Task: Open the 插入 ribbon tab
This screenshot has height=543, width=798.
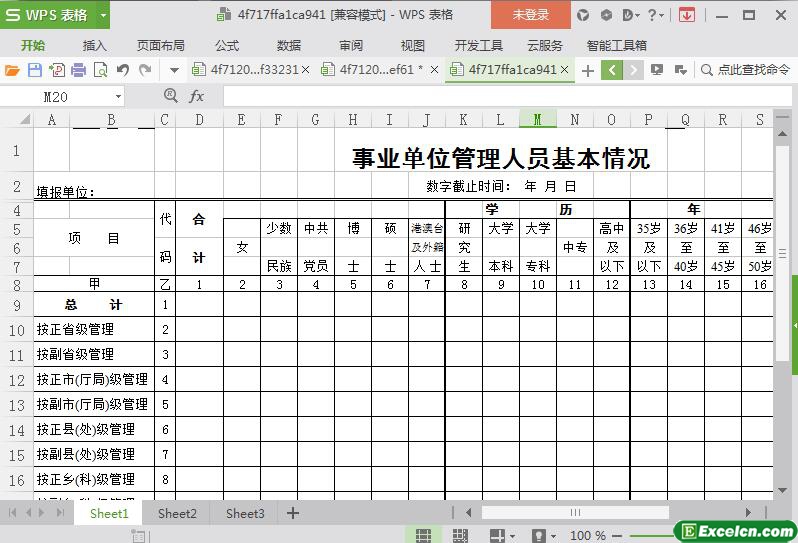Action: tap(95, 46)
